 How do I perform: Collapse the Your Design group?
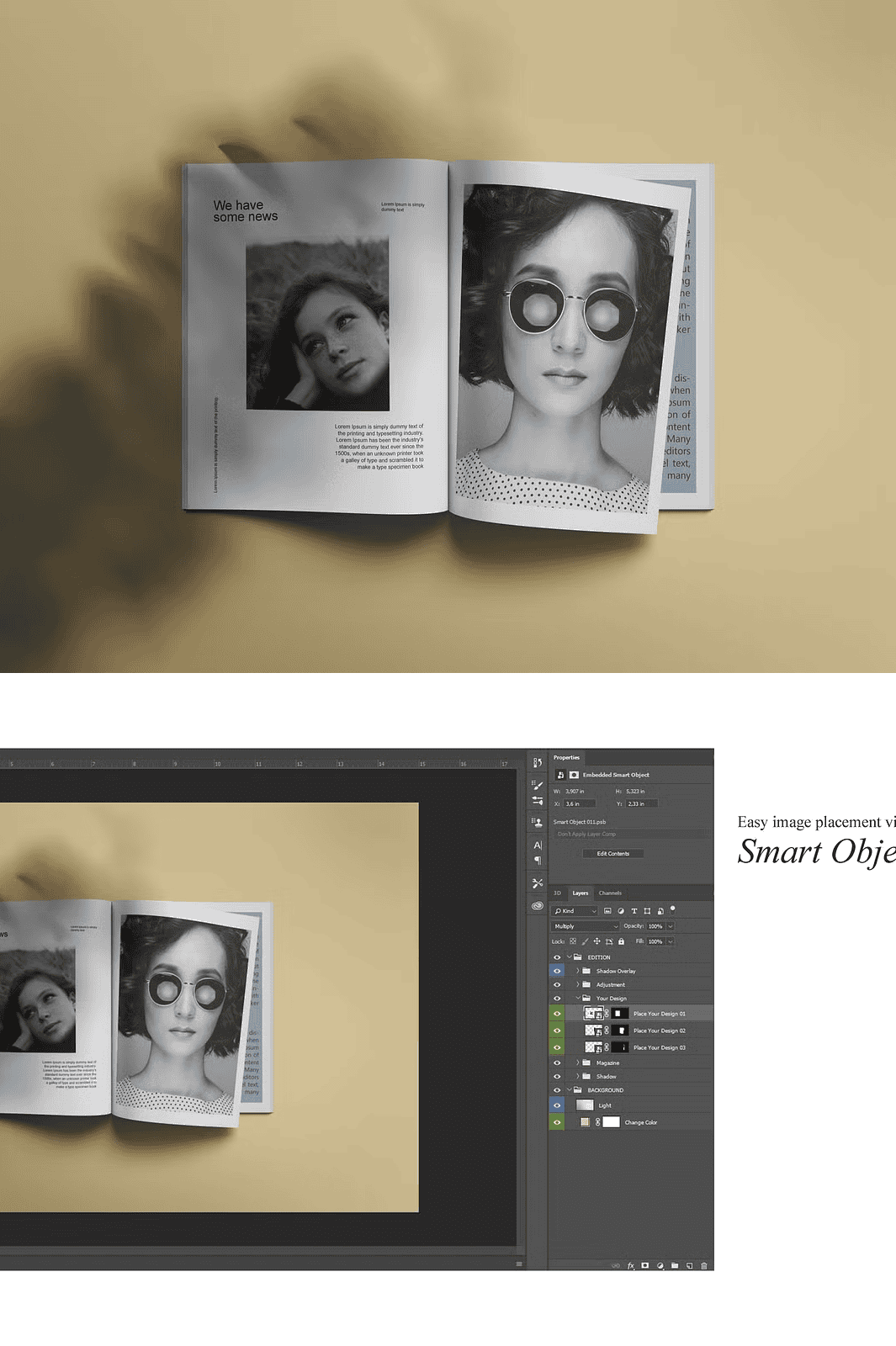577,999
